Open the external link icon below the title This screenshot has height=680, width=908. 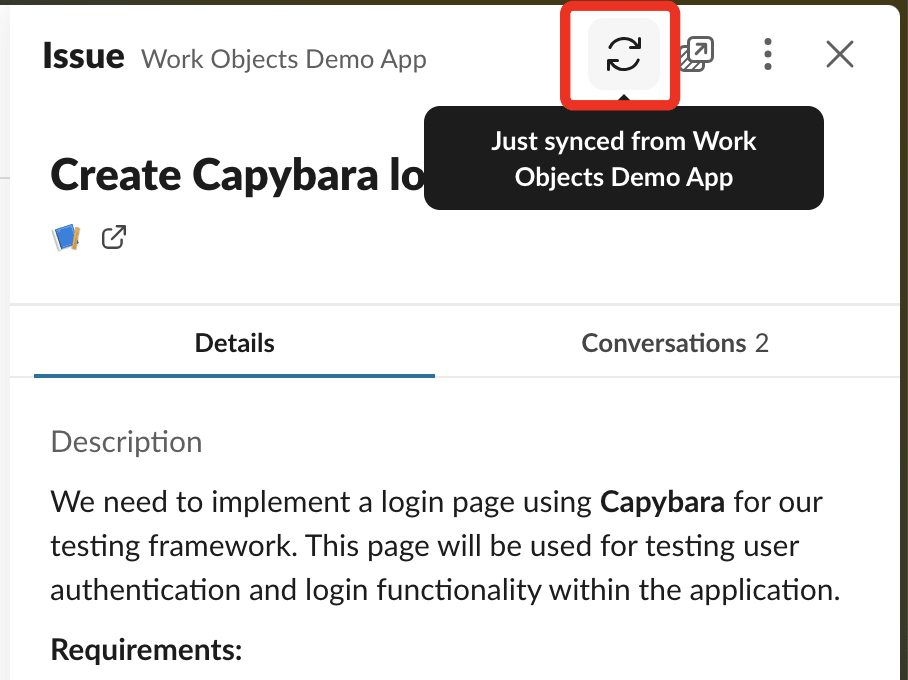coord(113,237)
